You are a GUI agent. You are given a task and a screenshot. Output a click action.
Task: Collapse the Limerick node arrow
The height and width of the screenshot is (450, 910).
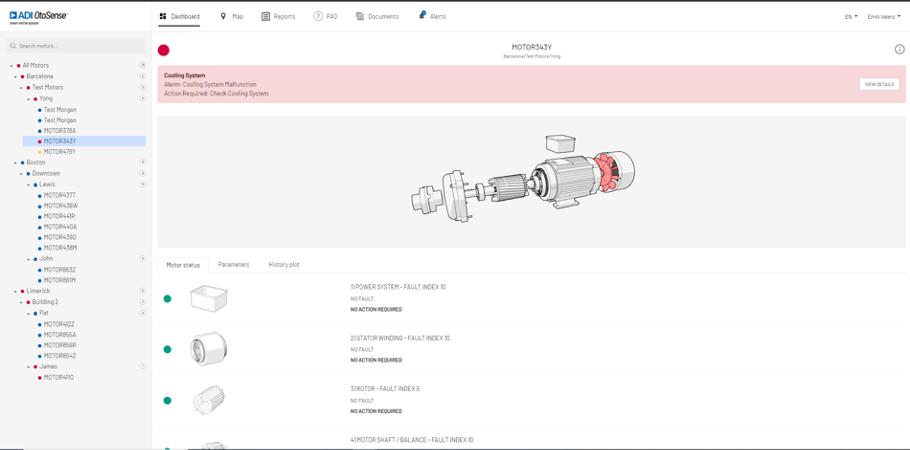pos(16,291)
